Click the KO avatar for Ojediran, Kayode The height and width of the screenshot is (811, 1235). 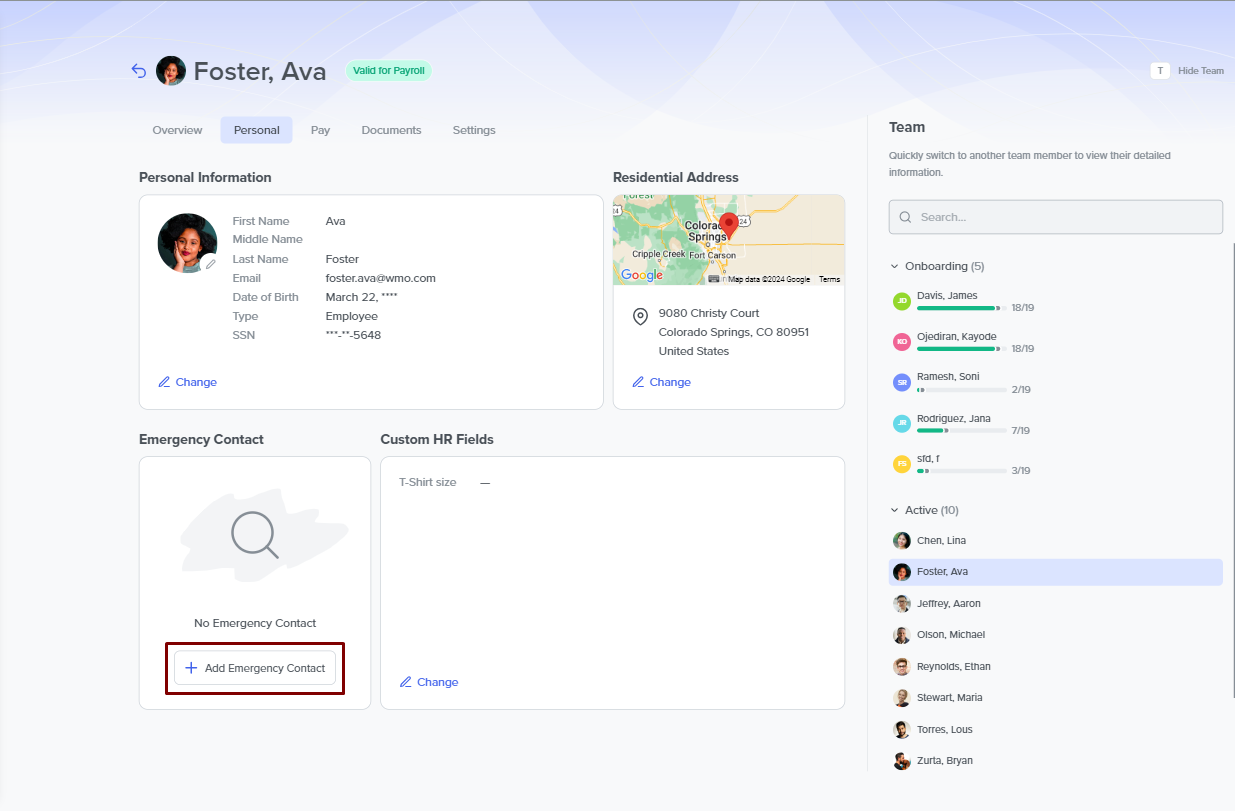[901, 342]
